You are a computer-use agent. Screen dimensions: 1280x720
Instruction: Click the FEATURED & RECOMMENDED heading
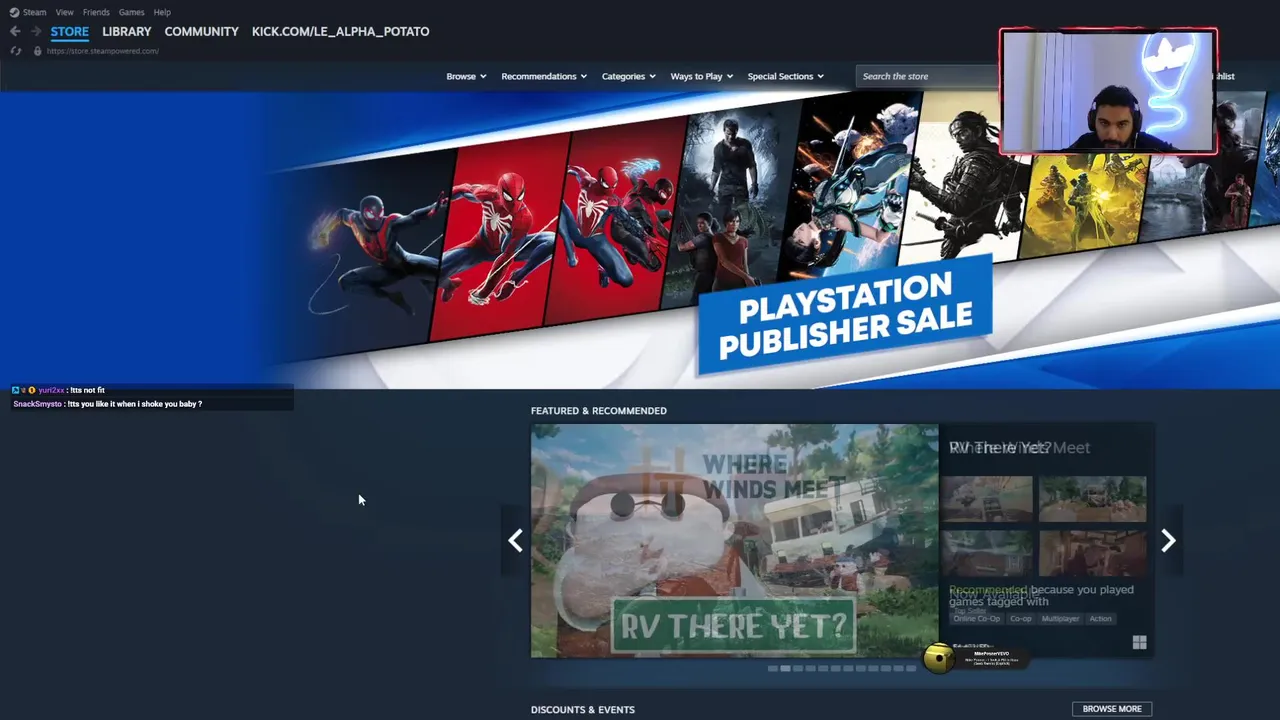click(x=598, y=411)
